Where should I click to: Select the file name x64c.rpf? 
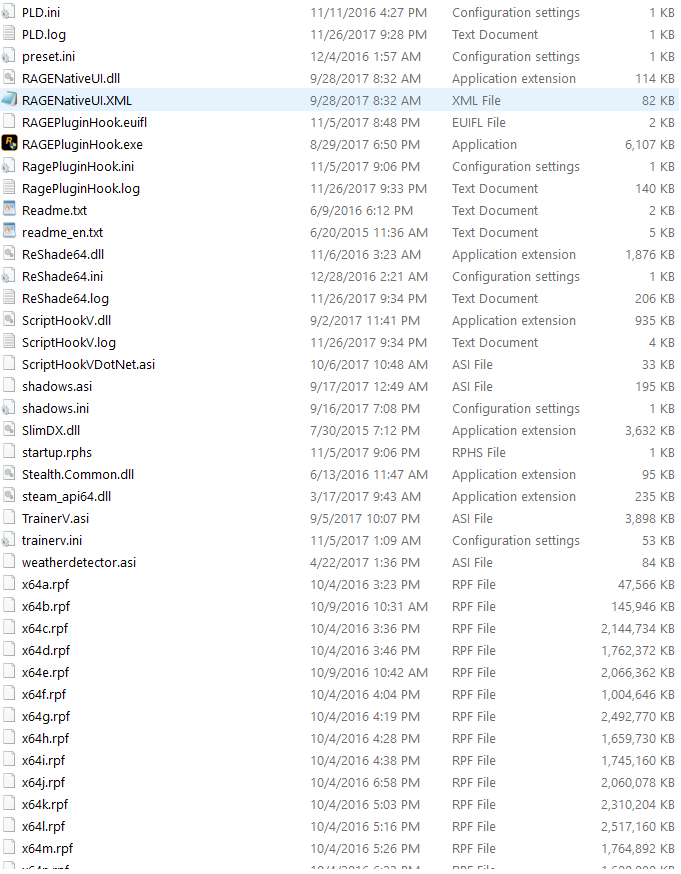45,628
